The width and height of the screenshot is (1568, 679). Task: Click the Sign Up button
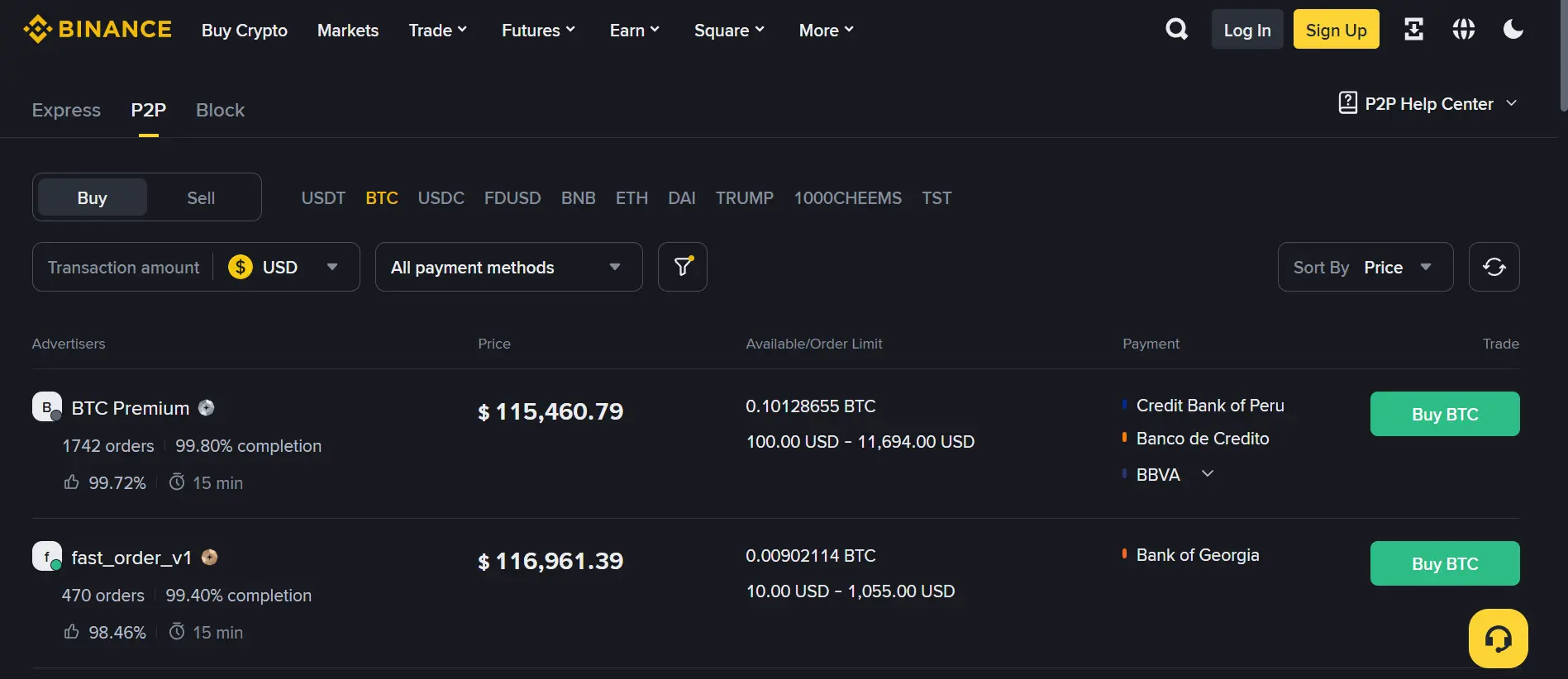pyautogui.click(x=1337, y=30)
